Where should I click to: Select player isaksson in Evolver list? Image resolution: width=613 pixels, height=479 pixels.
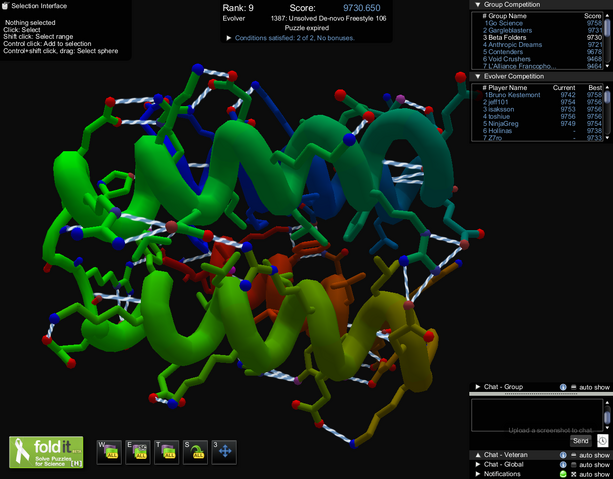[542, 109]
